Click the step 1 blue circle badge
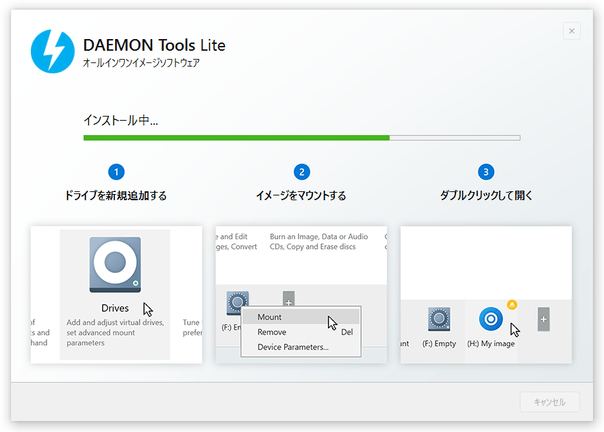Viewport: 604px width, 432px height. point(116,172)
